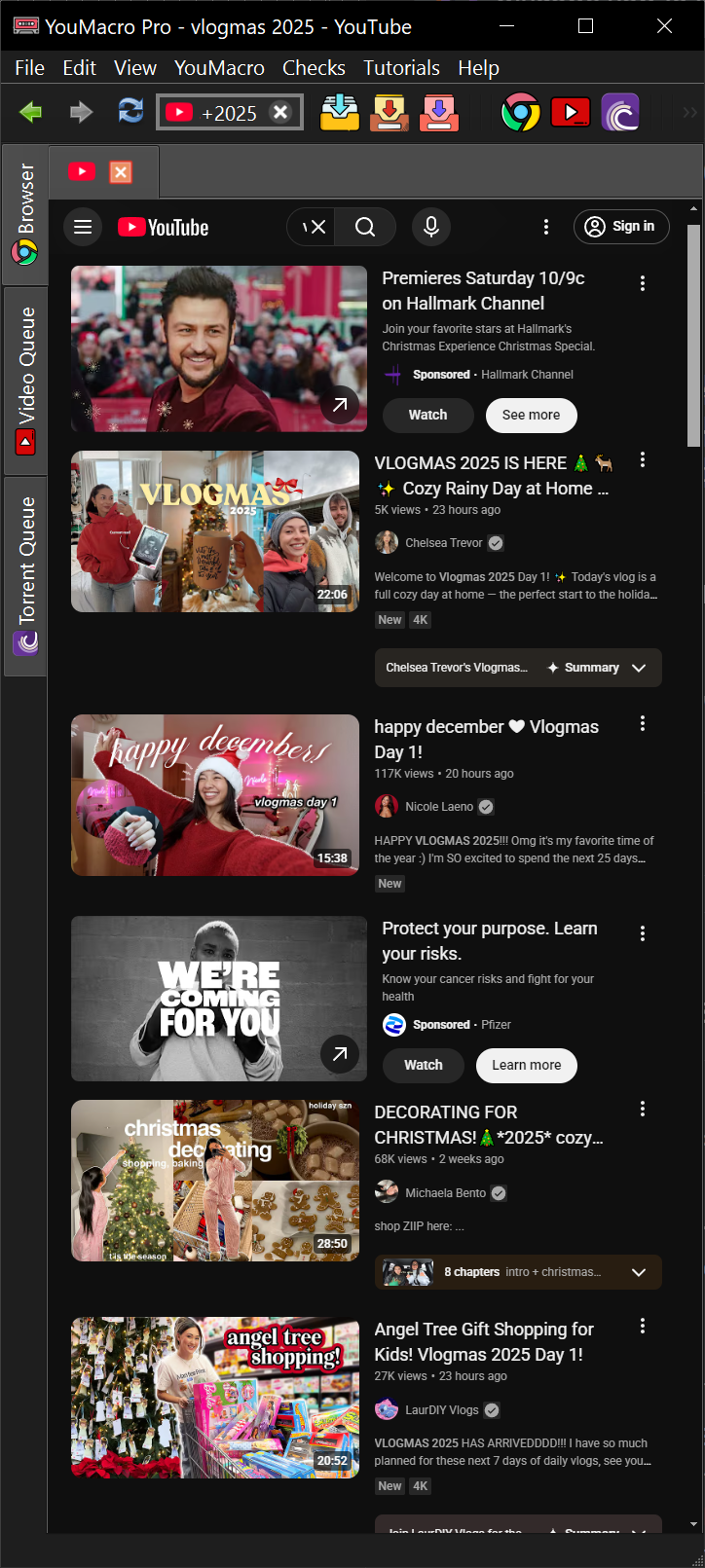
Task: Show more toolbar items with the chevrons
Action: pos(689,113)
